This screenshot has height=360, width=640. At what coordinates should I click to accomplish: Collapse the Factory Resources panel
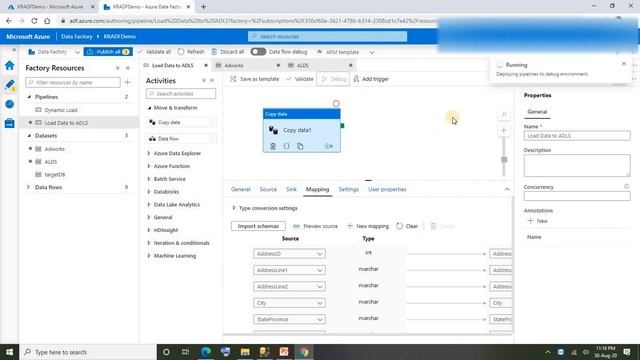127,68
